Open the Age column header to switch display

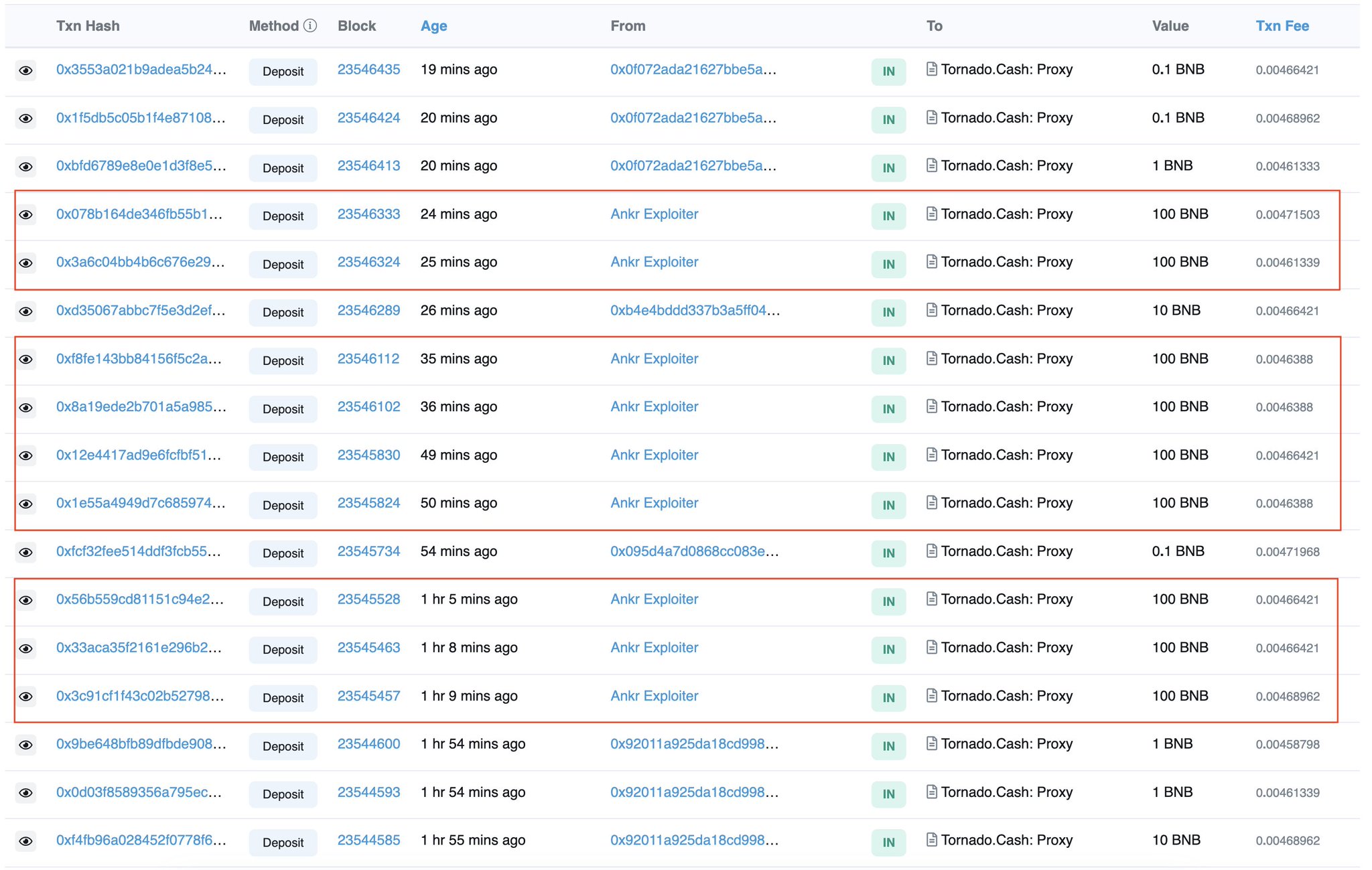point(433,25)
